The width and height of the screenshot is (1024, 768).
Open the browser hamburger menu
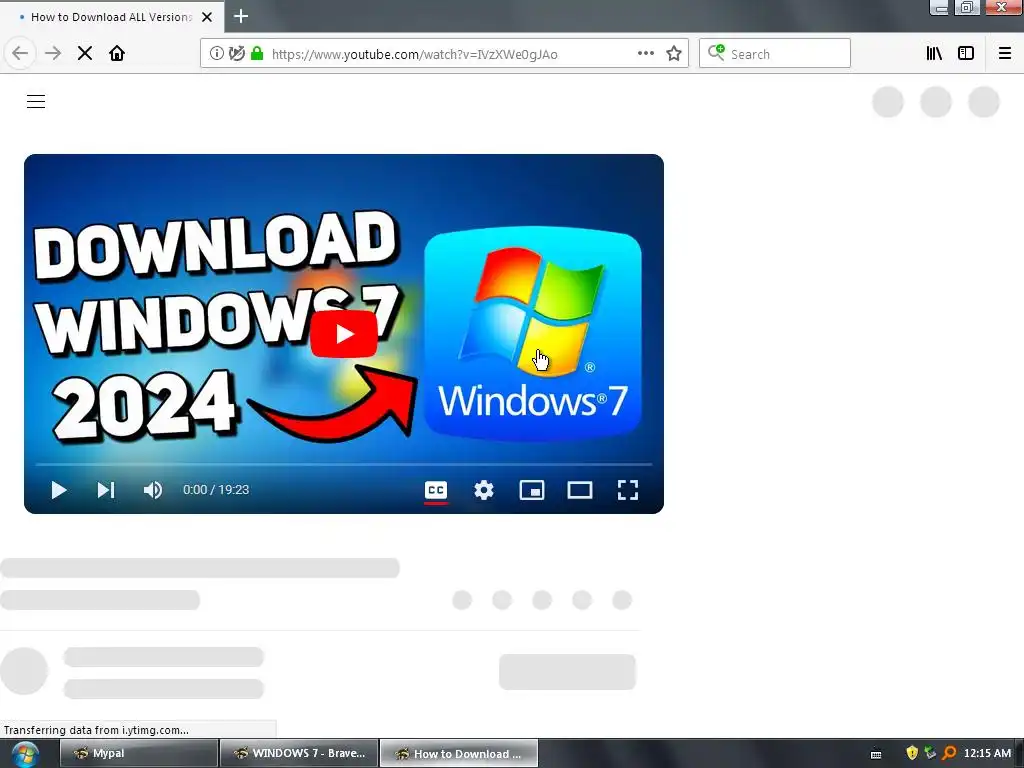coord(1005,54)
